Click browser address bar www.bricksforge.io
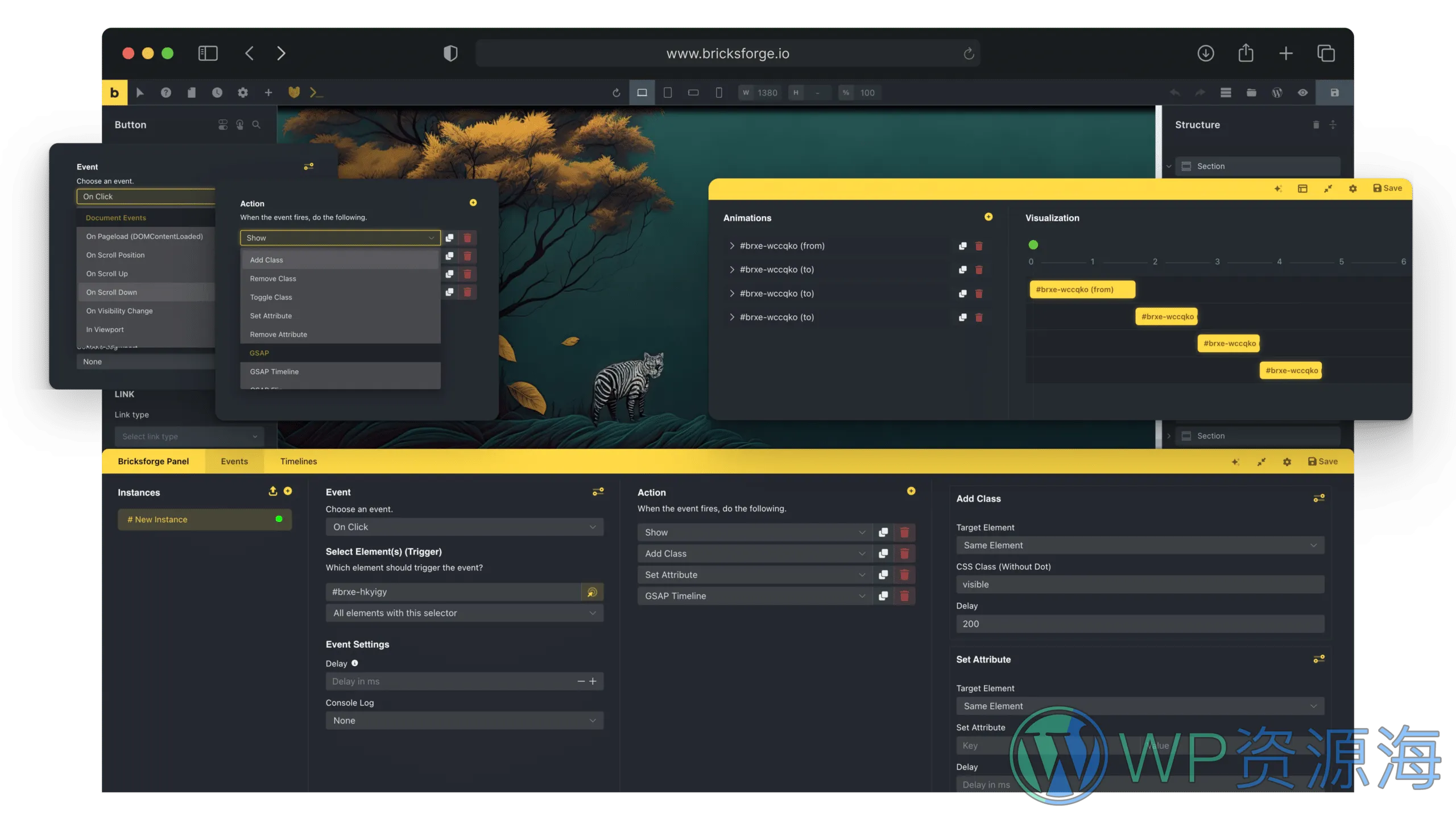Viewport: 1456px width, 819px height. click(727, 53)
